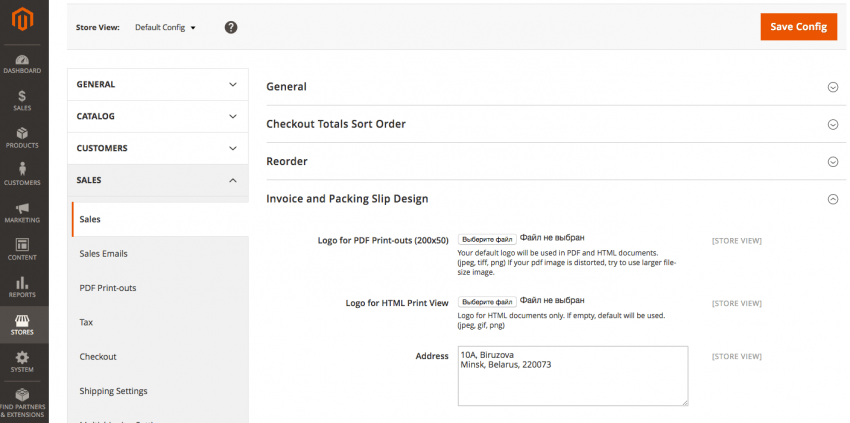Expand the GENERAL configuration tab

(x=158, y=85)
